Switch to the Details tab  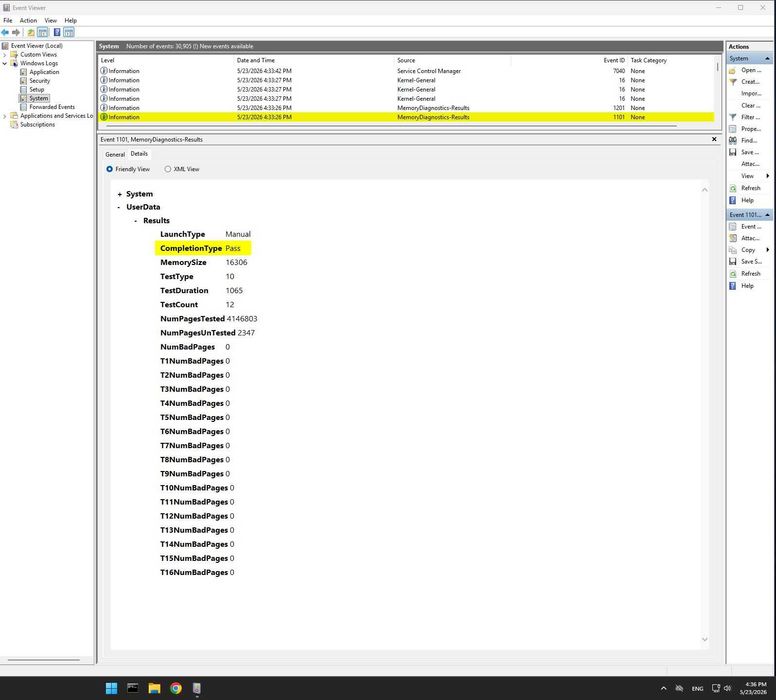pos(139,154)
